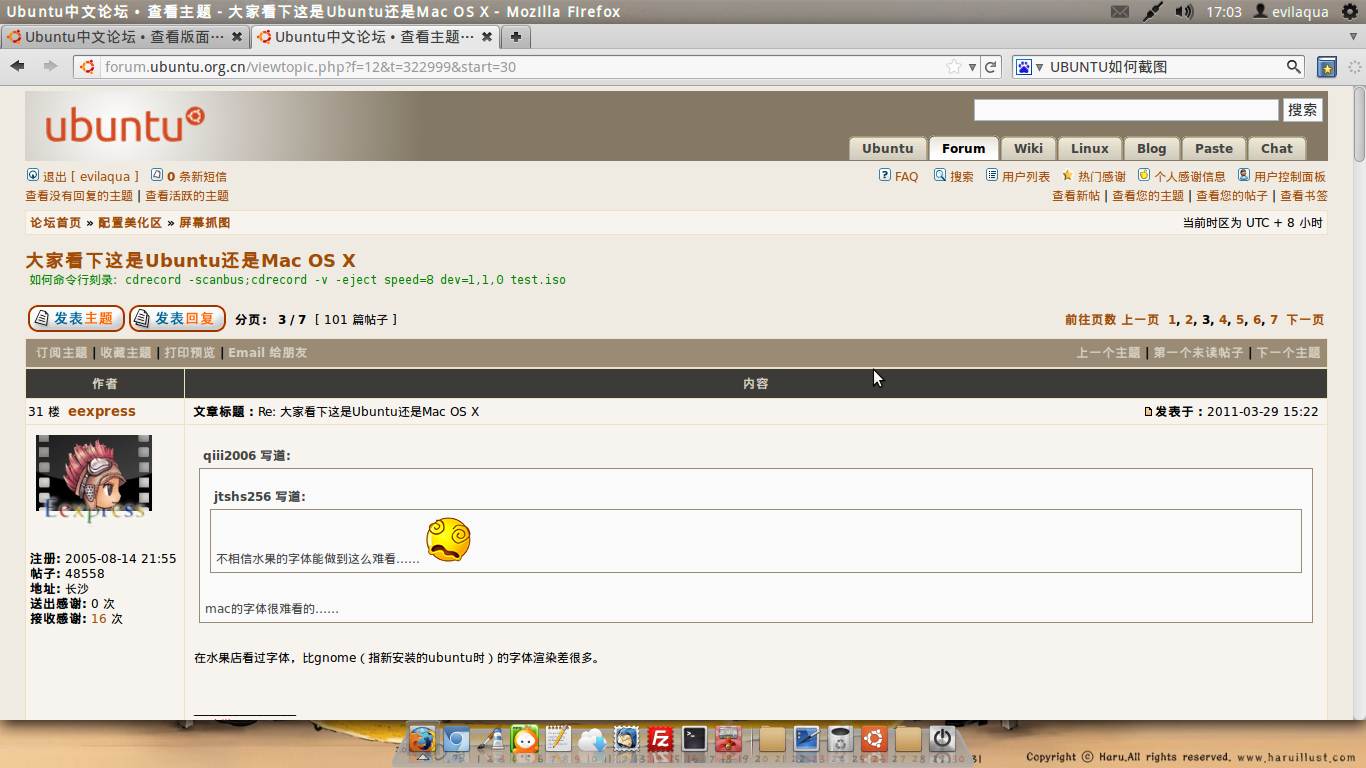Open the notepad text editor in dock
This screenshot has width=1366, height=768.
coord(558,740)
